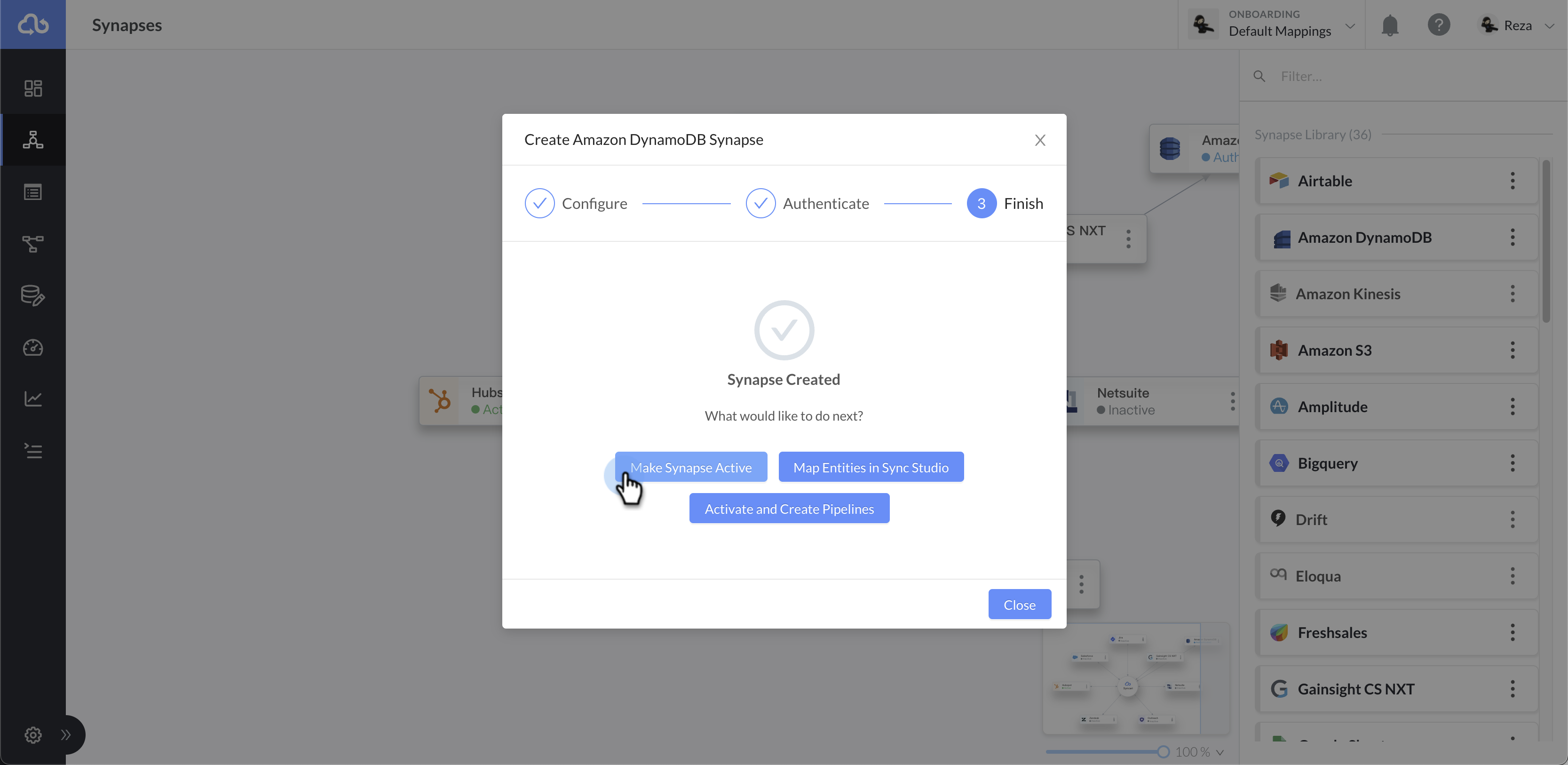Open Drift three-dot options menu

click(x=1513, y=519)
